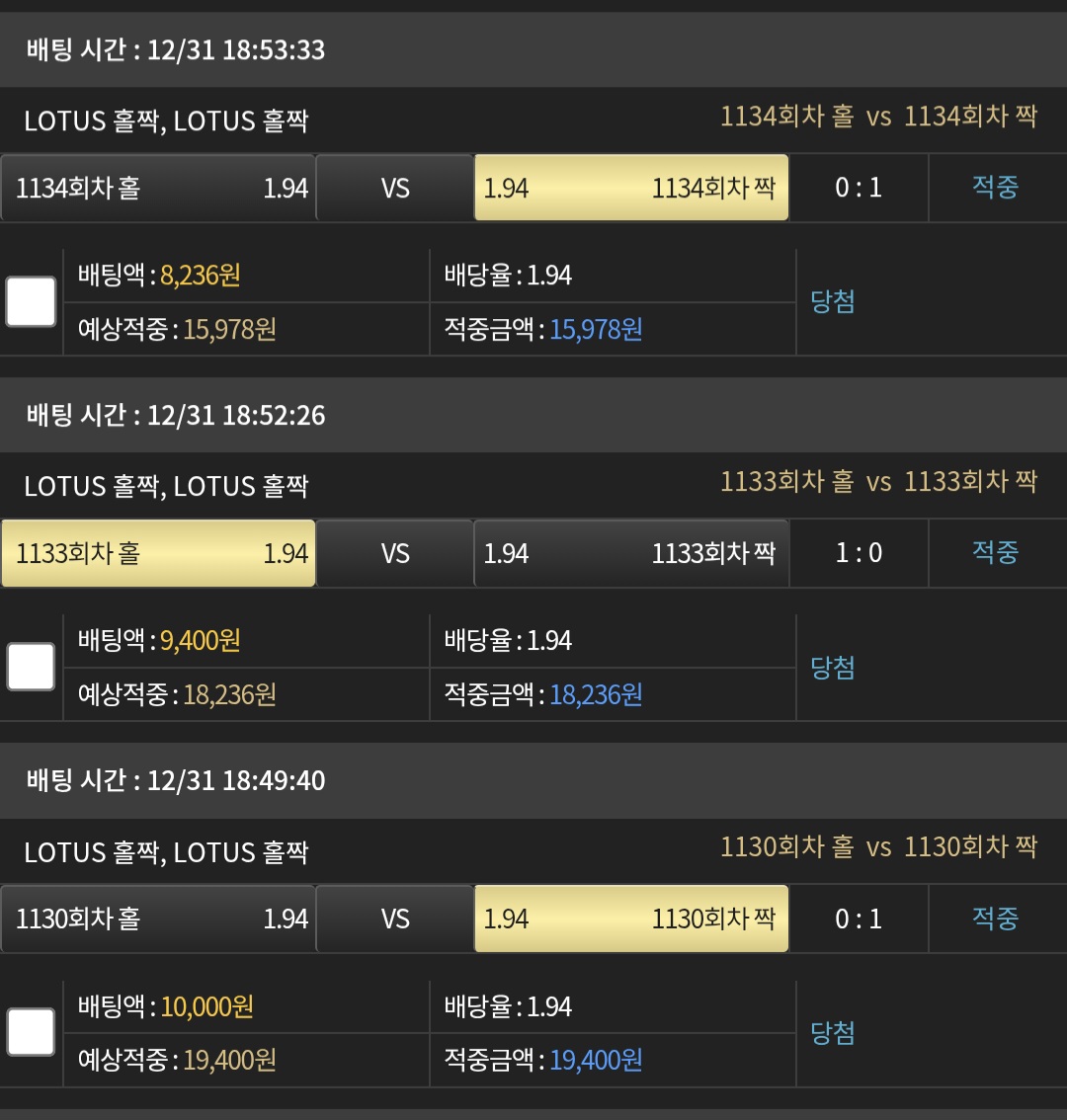This screenshot has height=1120, width=1067.
Task: Select the highlighted 1134회차 짝 button
Action: click(x=631, y=188)
